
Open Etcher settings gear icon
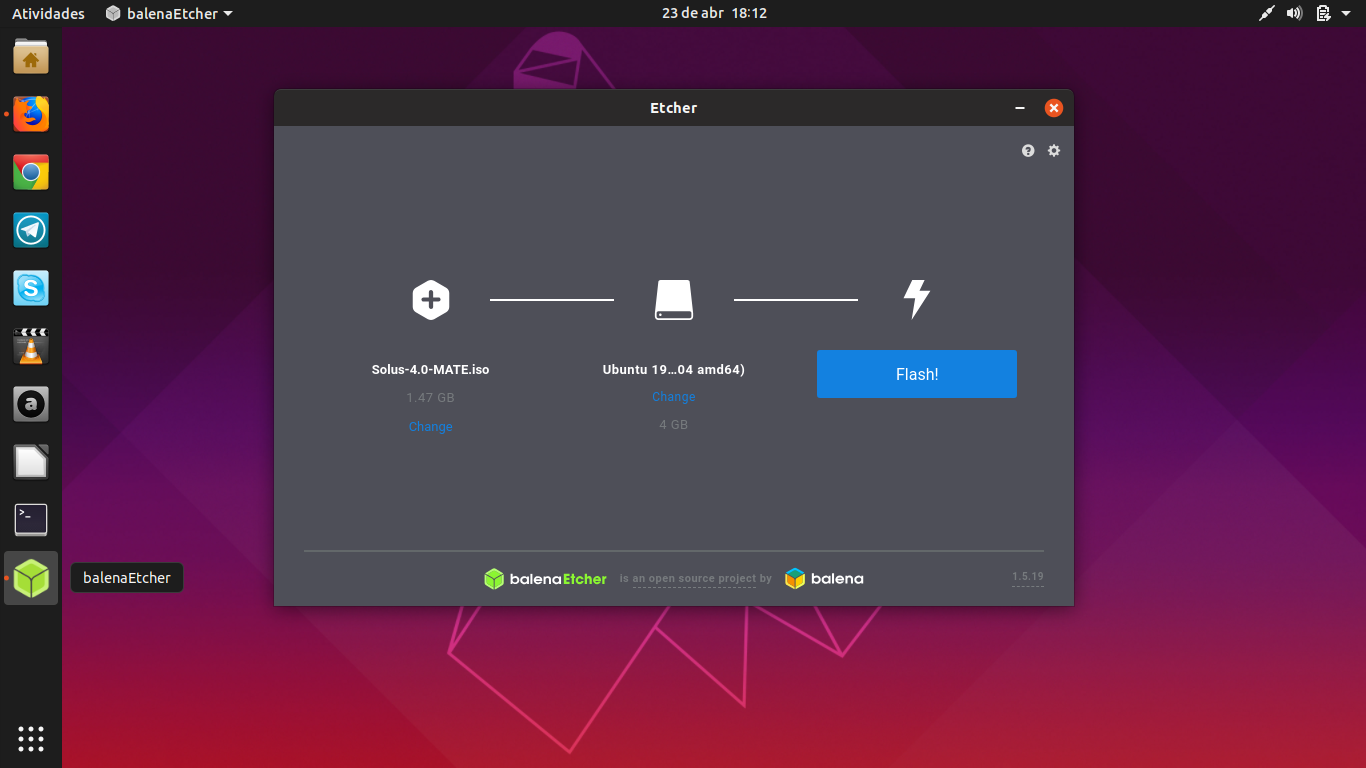pyautogui.click(x=1054, y=151)
